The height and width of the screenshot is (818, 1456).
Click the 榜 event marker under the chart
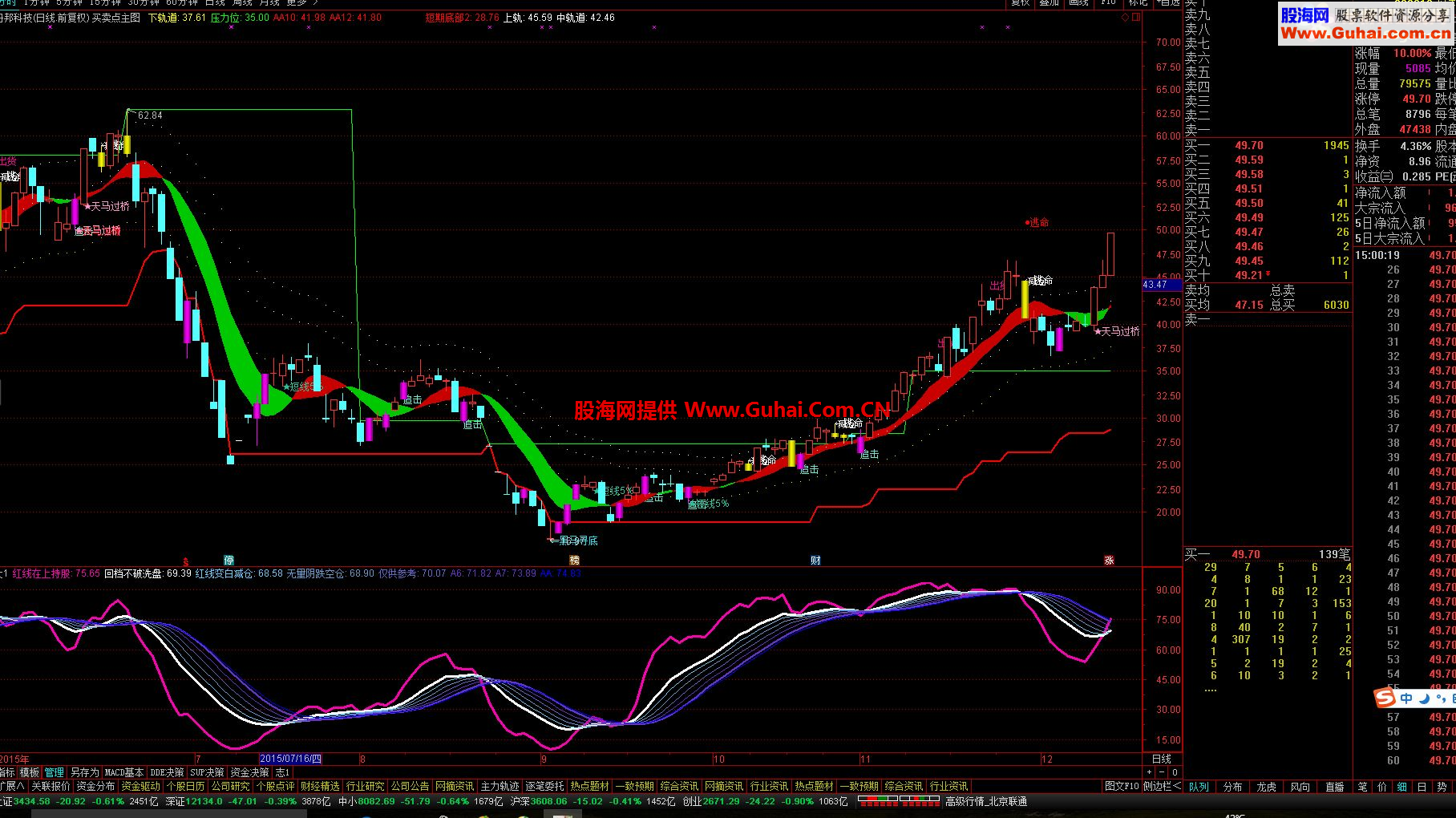point(574,561)
